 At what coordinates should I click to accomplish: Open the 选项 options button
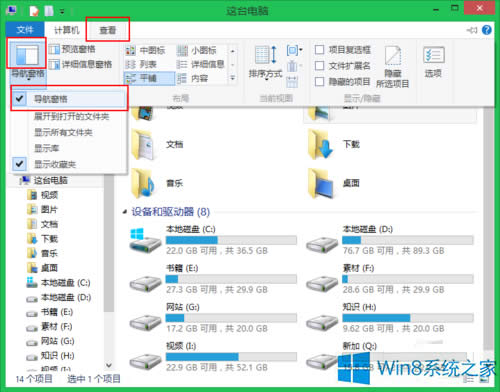pyautogui.click(x=434, y=62)
